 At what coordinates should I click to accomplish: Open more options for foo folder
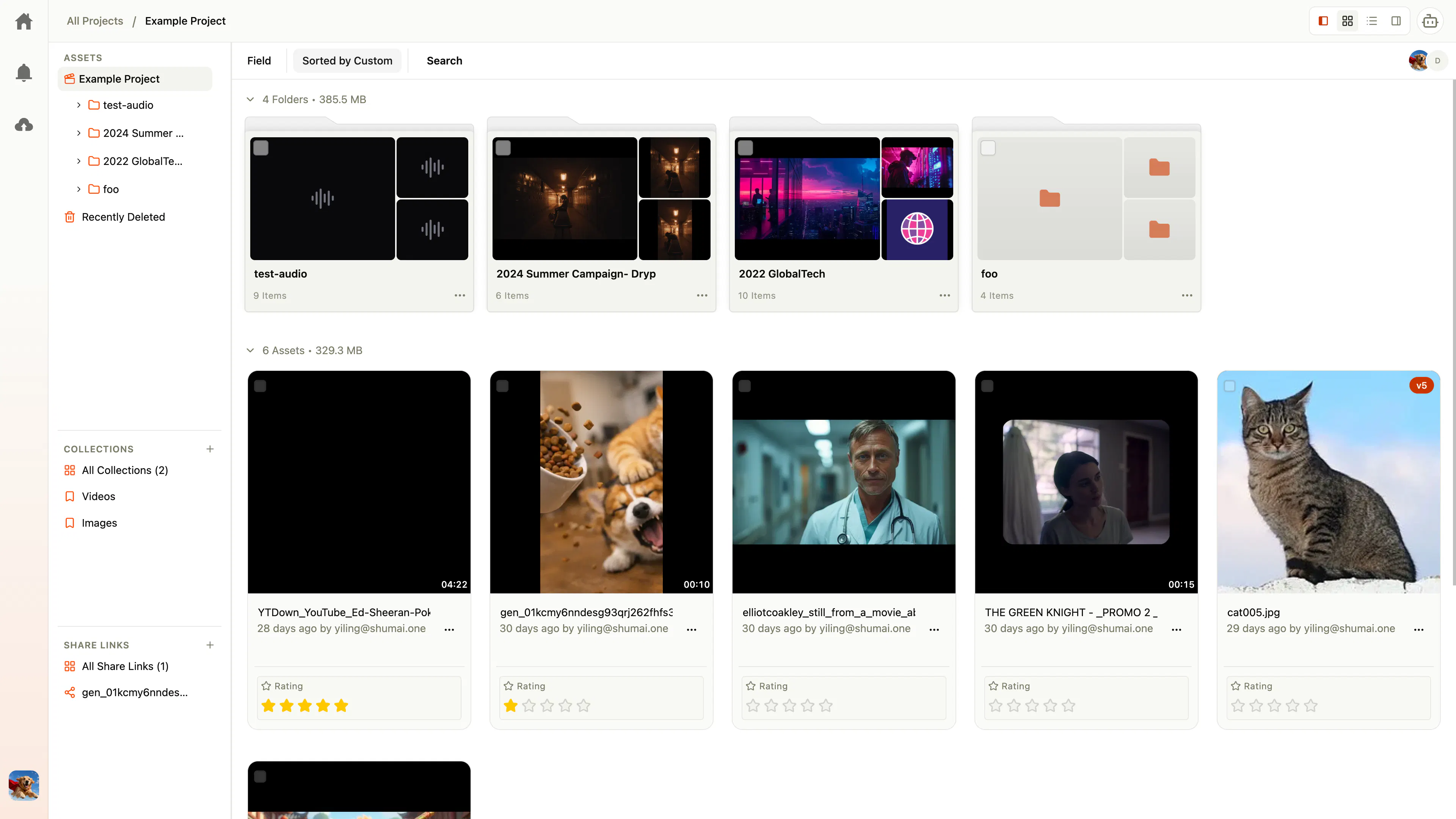[1187, 295]
